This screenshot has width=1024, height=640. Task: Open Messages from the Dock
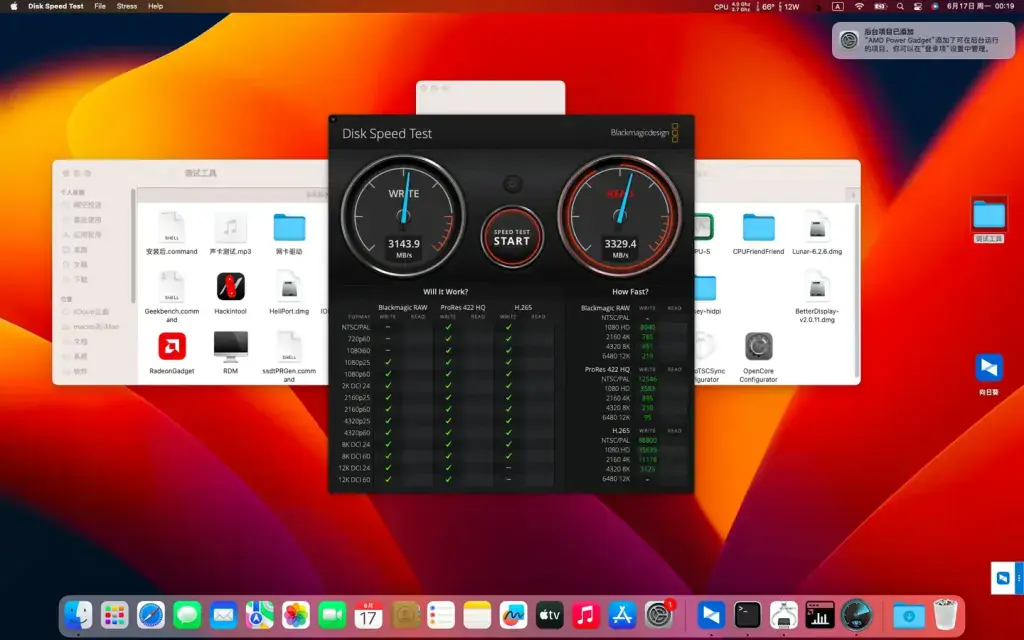[187, 615]
